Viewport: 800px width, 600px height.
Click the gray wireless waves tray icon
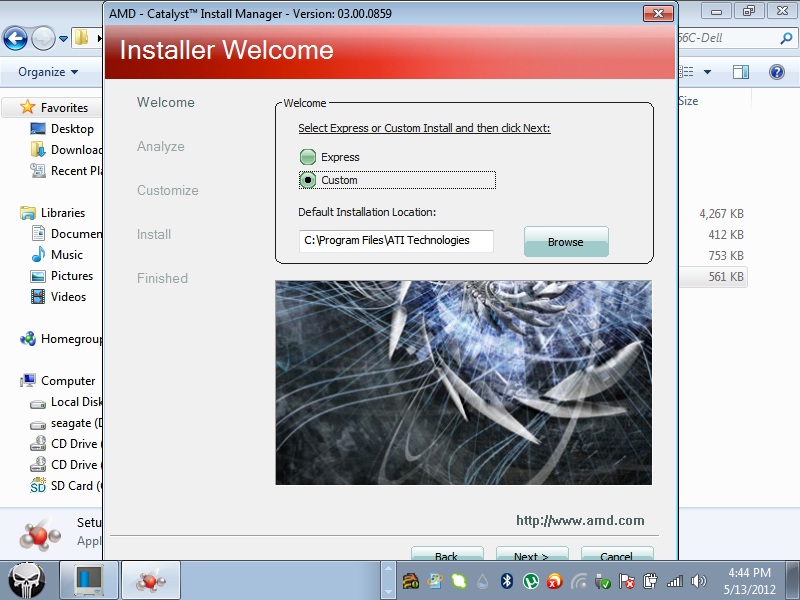point(579,581)
